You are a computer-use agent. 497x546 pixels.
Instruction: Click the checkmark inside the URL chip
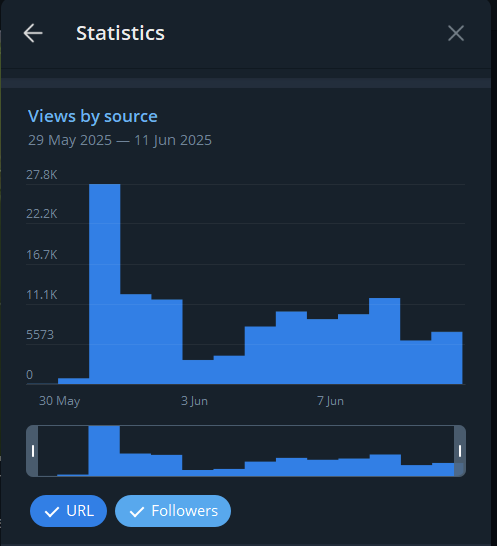(x=52, y=512)
